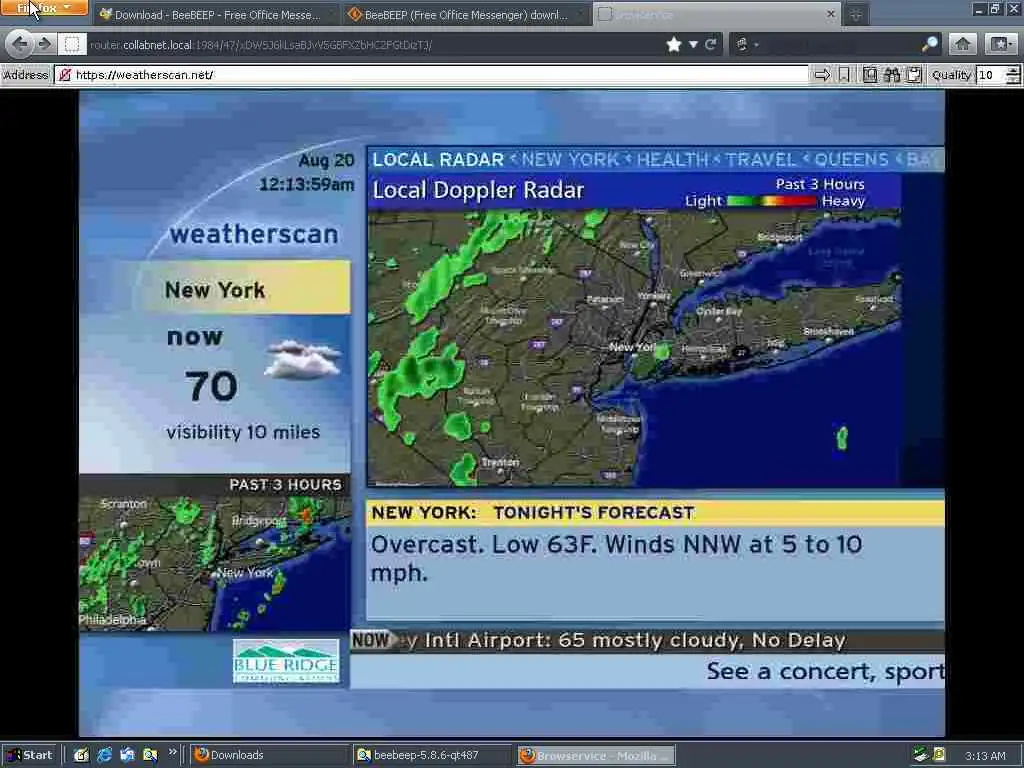Click the 3:13 AM taskbar clock

coord(985,756)
